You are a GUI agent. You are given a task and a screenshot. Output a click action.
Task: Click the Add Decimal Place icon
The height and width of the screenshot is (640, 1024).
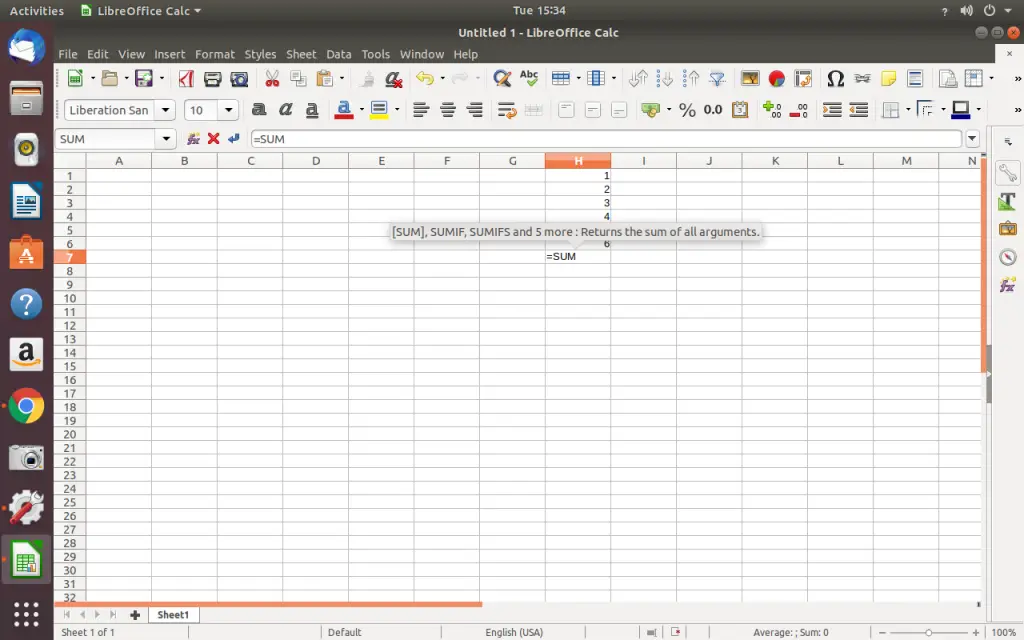click(x=772, y=110)
